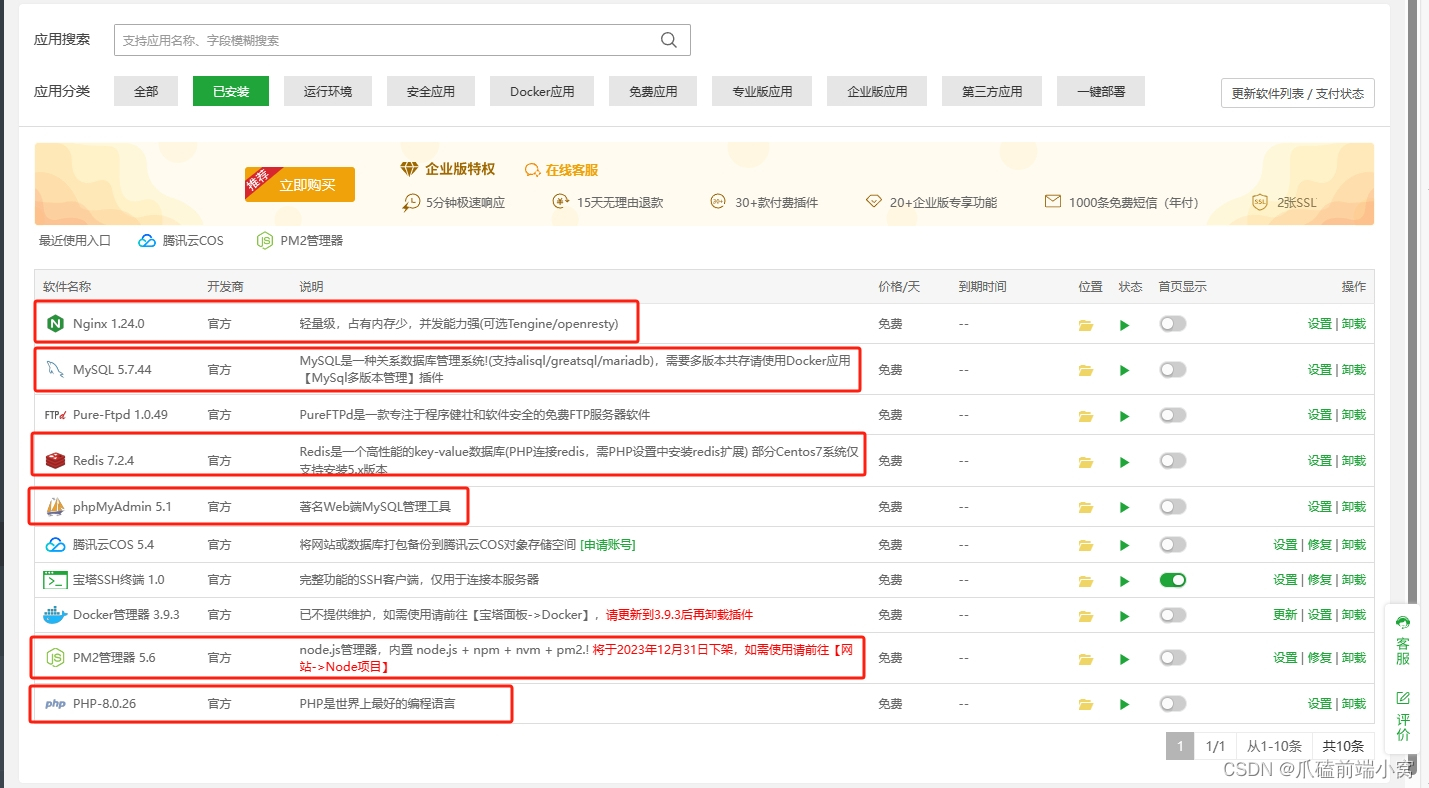Click page number 1 in pagination
The image size is (1429, 788).
(x=1180, y=746)
